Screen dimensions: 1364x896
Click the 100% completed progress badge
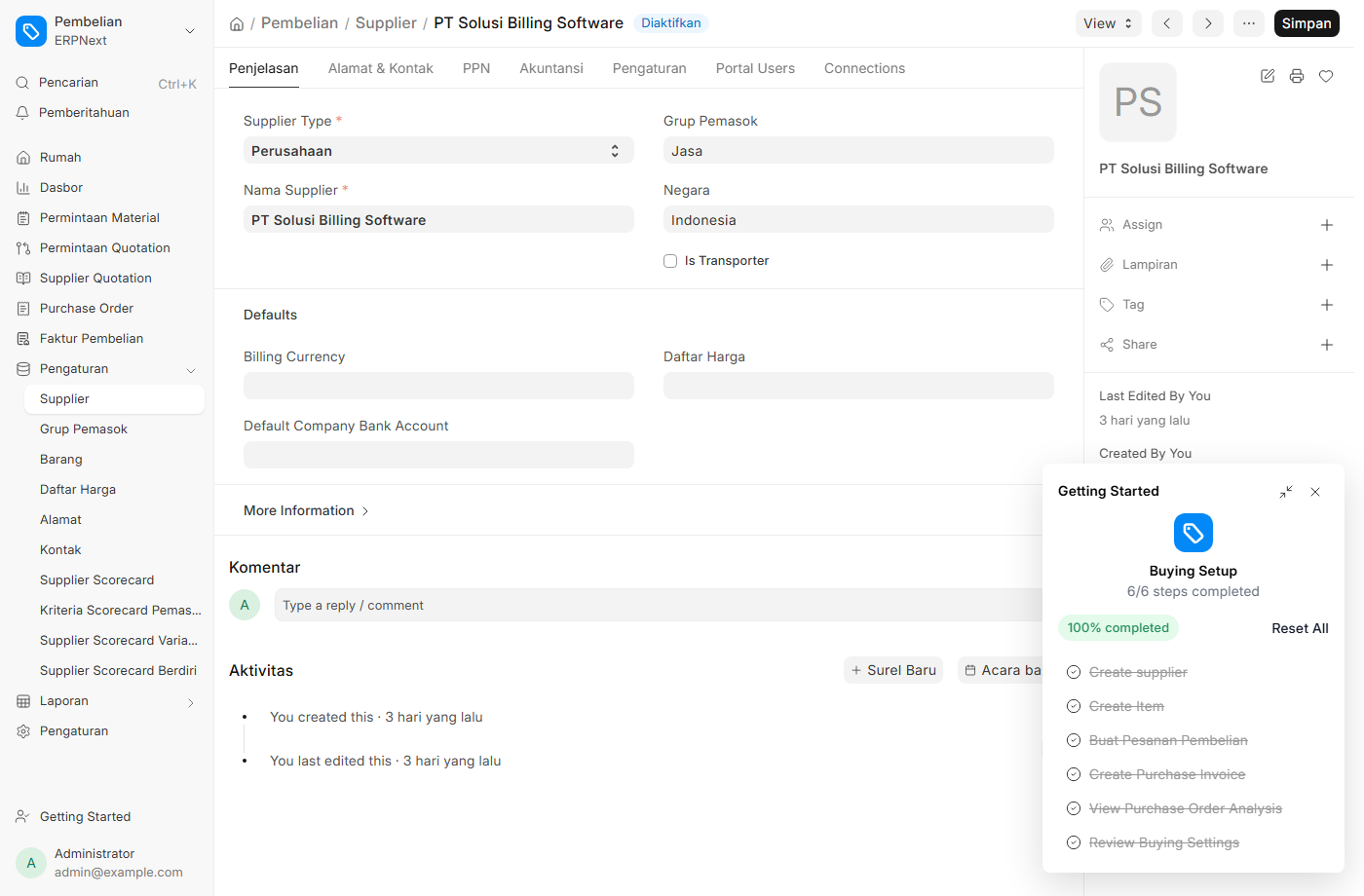(x=1118, y=628)
